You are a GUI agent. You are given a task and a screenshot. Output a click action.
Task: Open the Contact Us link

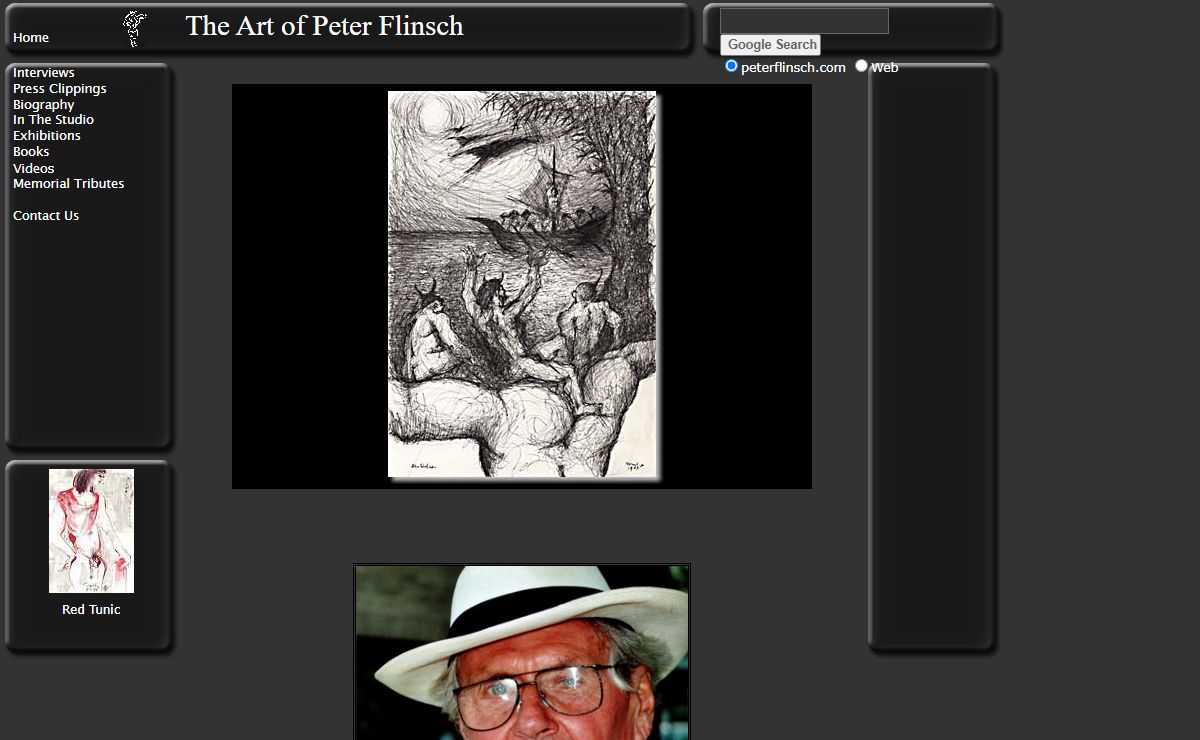46,216
